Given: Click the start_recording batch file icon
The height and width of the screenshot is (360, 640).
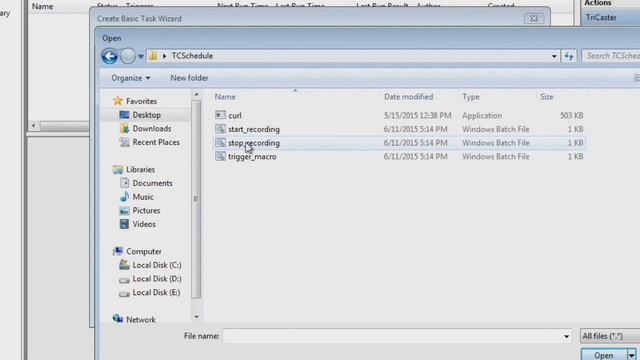Looking at the screenshot, I should point(220,129).
